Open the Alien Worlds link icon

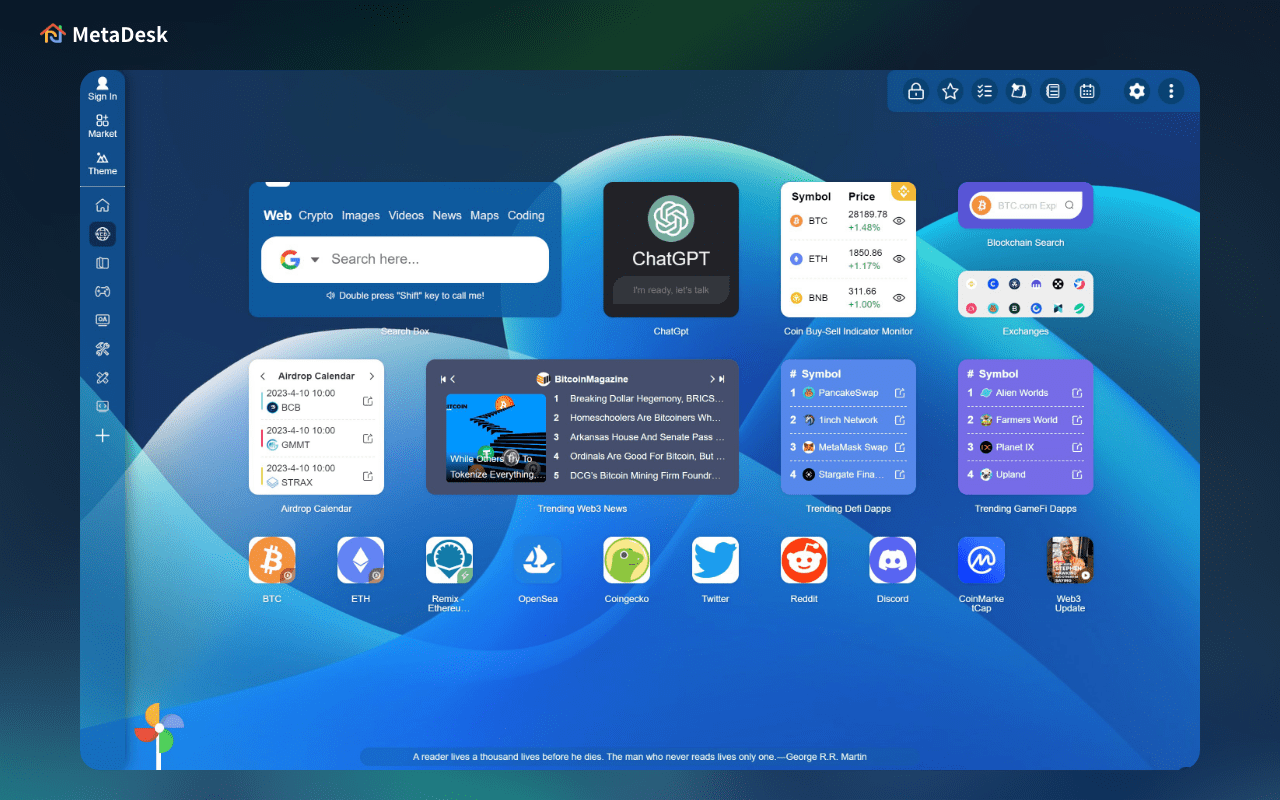click(1077, 393)
